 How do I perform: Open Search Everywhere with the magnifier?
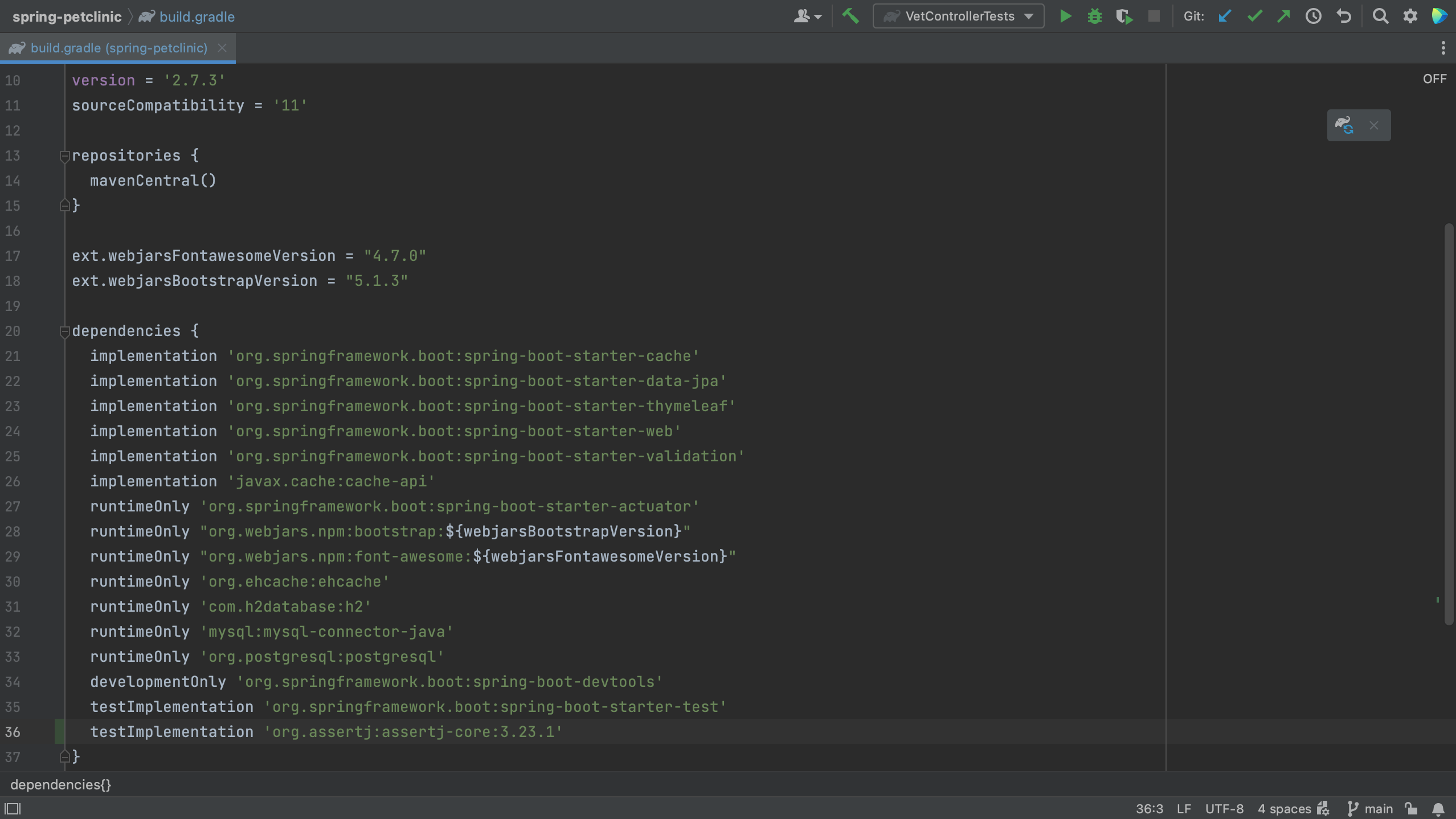pyautogui.click(x=1381, y=16)
